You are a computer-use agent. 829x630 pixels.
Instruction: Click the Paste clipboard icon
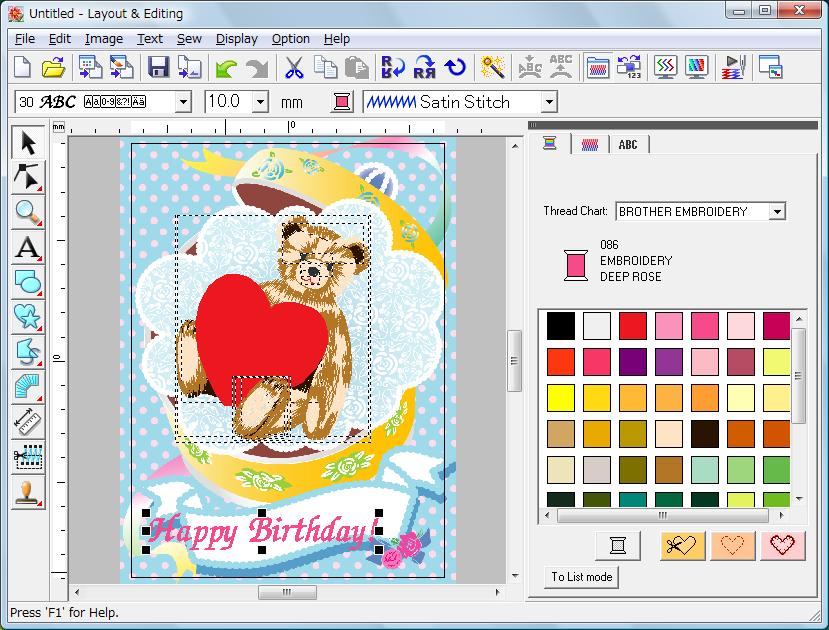click(x=356, y=68)
